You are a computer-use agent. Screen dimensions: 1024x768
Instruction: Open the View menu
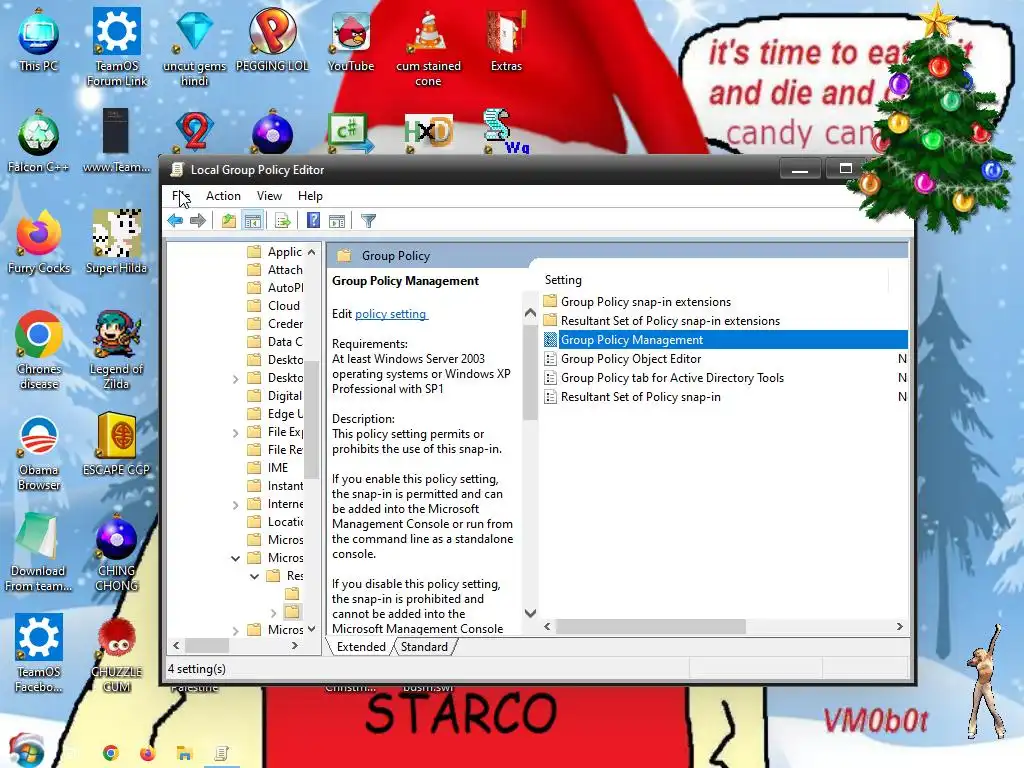(x=269, y=196)
